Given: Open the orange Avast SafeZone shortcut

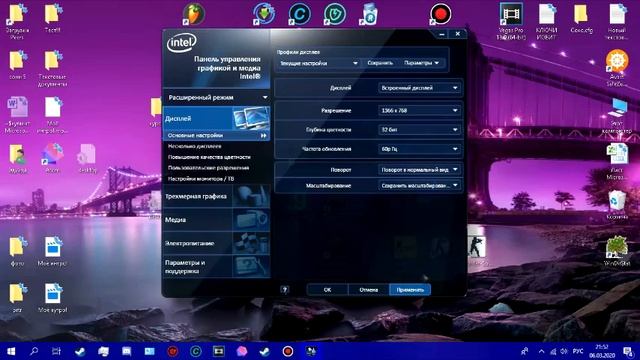Looking at the screenshot, I should click(x=617, y=68).
